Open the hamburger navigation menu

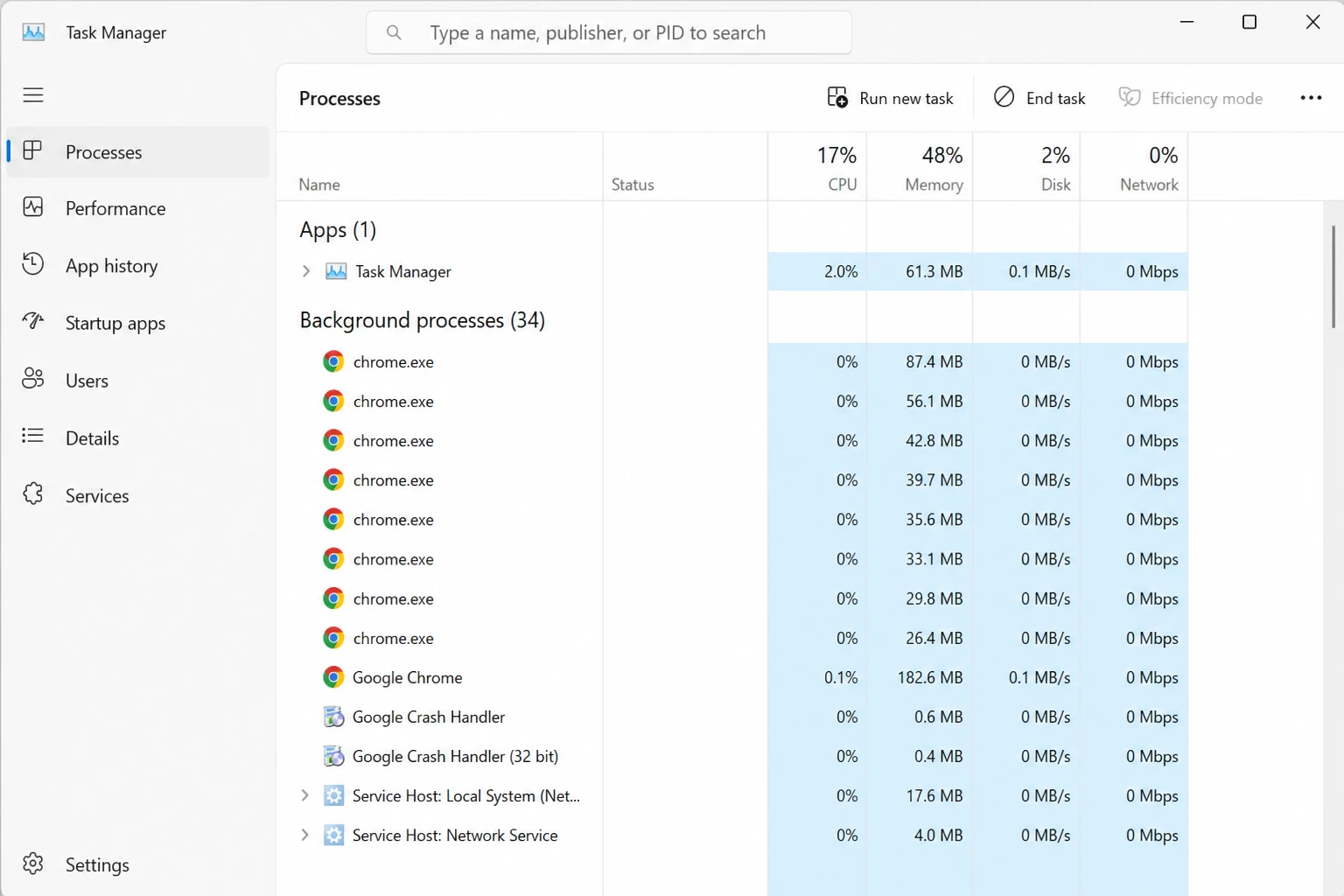tap(33, 94)
